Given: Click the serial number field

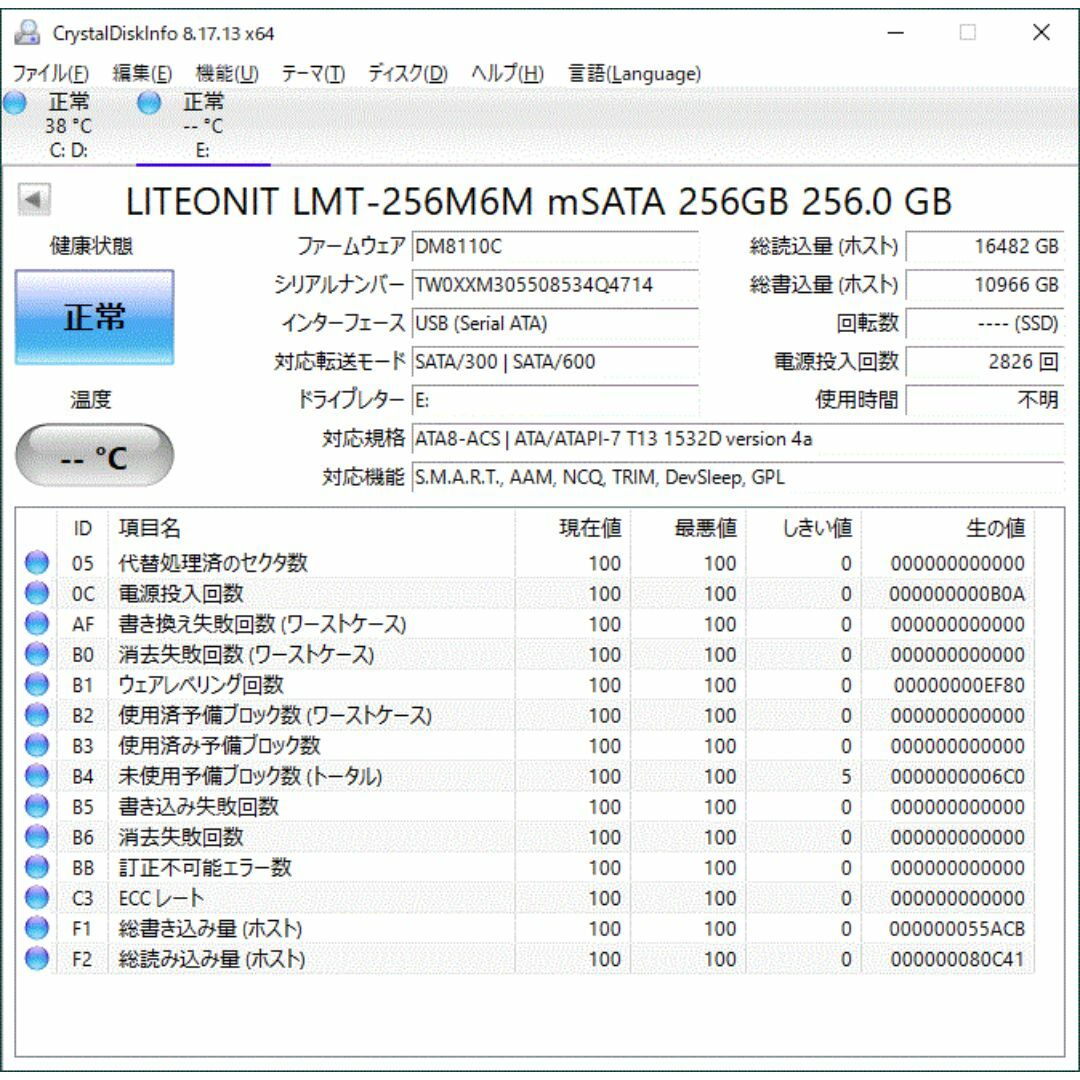Looking at the screenshot, I should 555,284.
